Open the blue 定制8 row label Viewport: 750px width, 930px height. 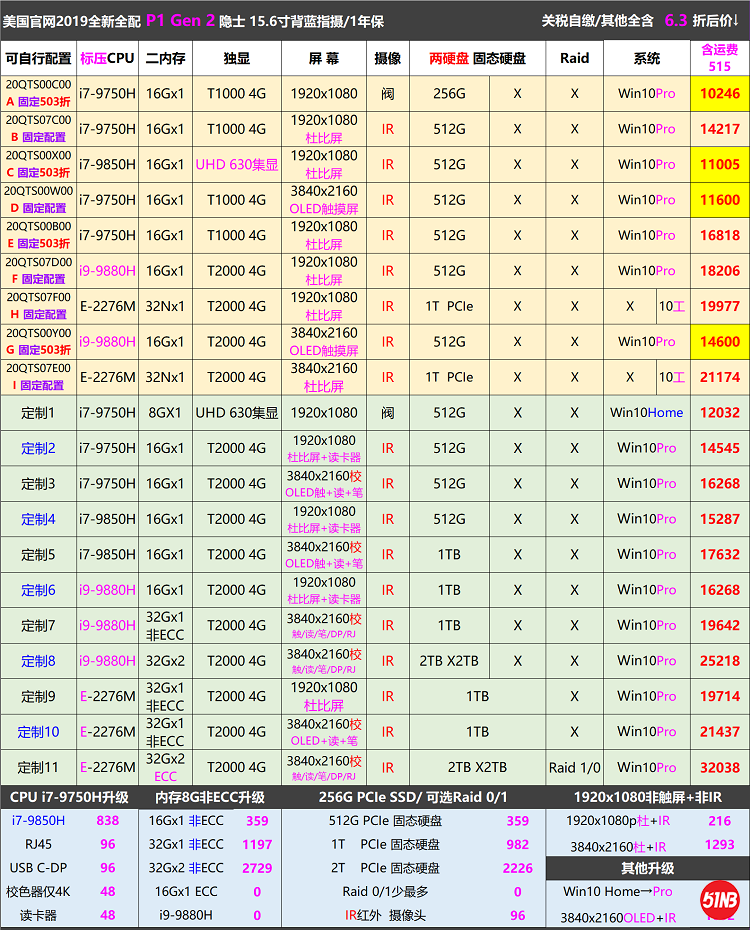[x=38, y=661]
